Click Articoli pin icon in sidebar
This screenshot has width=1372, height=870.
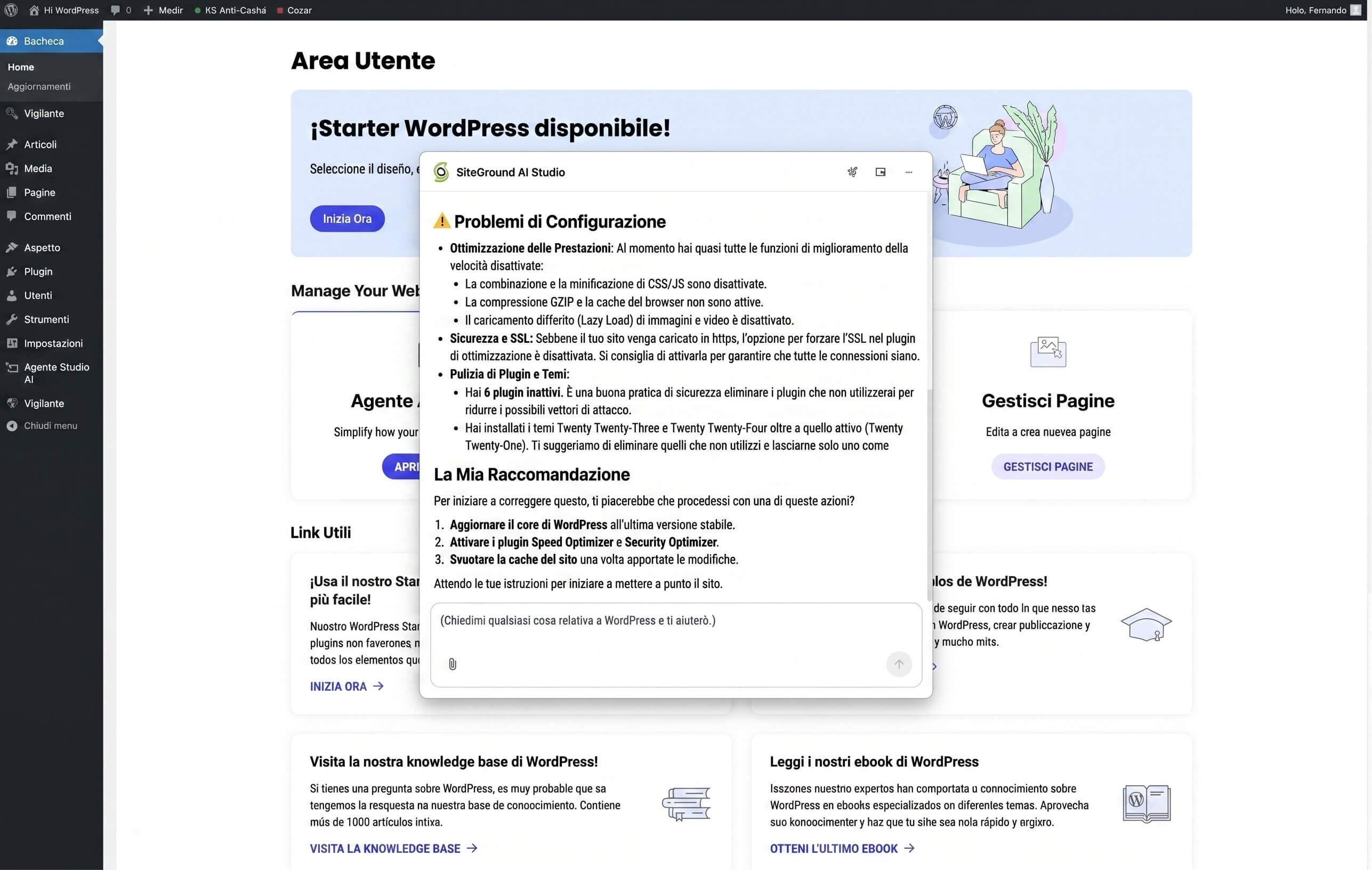[12, 144]
